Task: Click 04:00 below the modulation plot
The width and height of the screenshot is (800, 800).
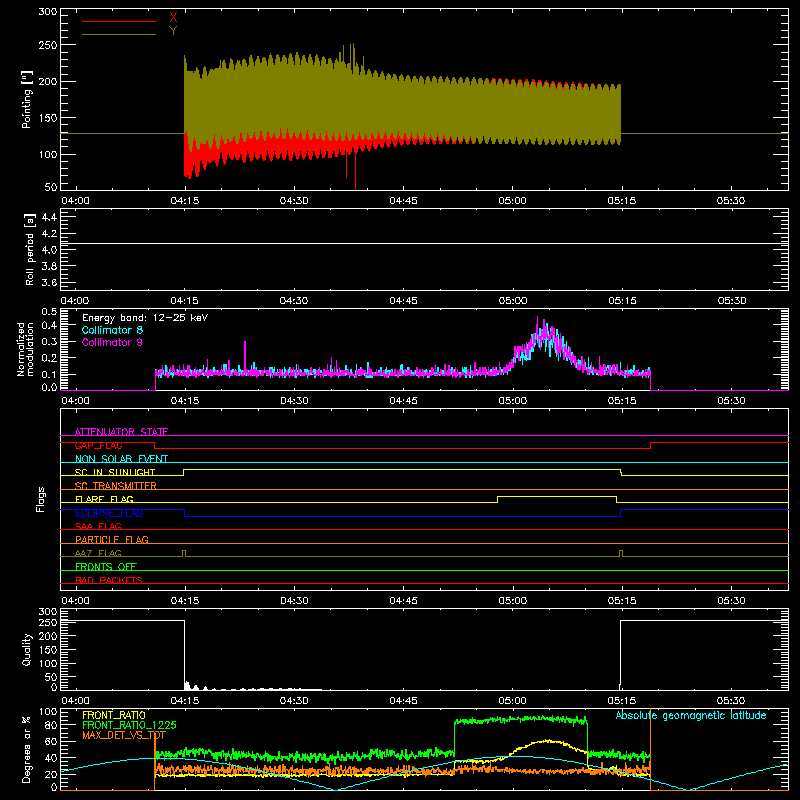Action: [x=76, y=401]
